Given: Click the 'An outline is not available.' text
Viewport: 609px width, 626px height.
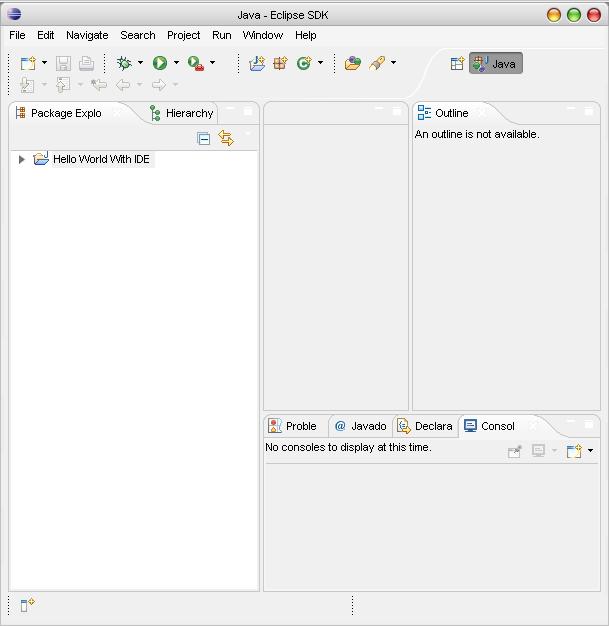Looking at the screenshot, I should tap(477, 134).
